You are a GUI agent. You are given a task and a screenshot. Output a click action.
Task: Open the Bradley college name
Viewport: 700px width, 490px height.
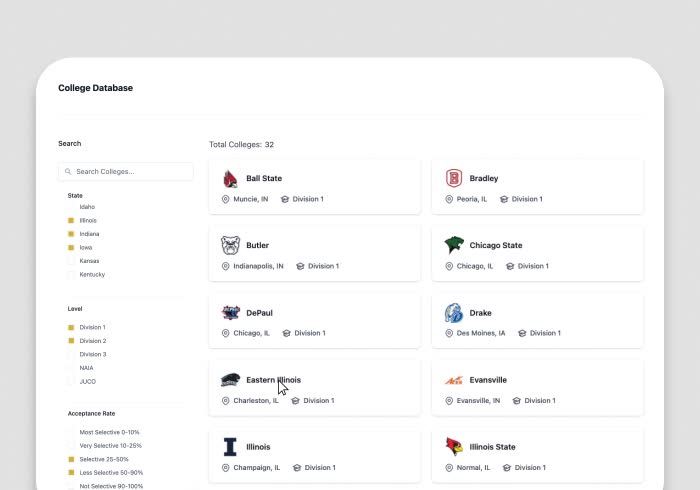(483, 179)
